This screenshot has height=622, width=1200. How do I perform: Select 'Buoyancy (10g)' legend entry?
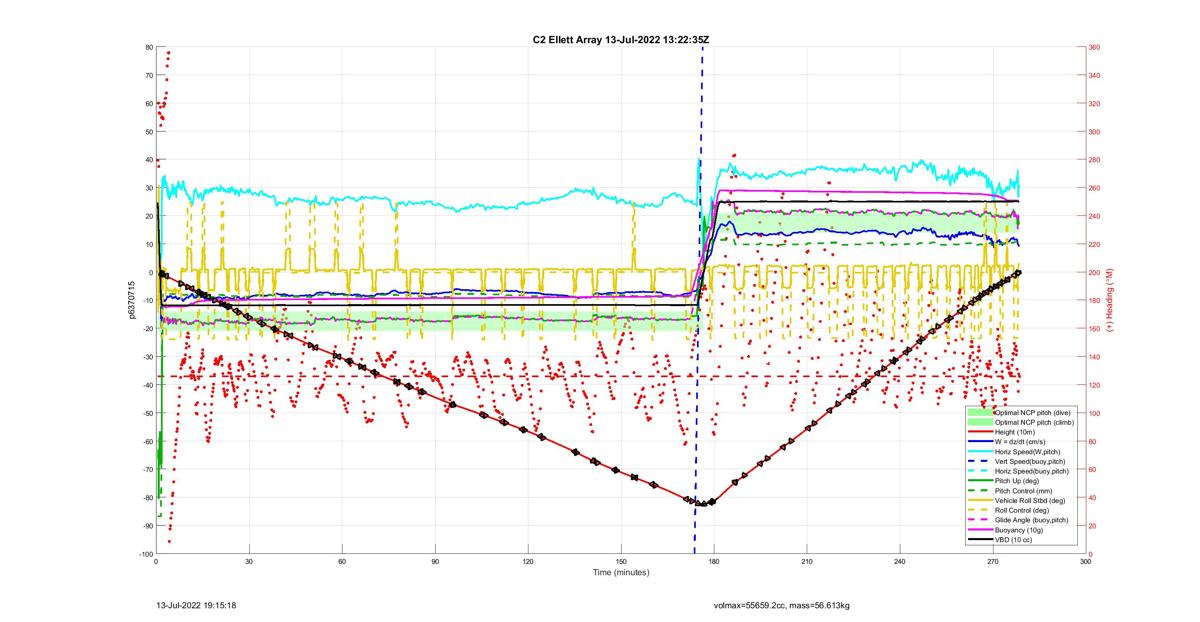(x=1020, y=530)
